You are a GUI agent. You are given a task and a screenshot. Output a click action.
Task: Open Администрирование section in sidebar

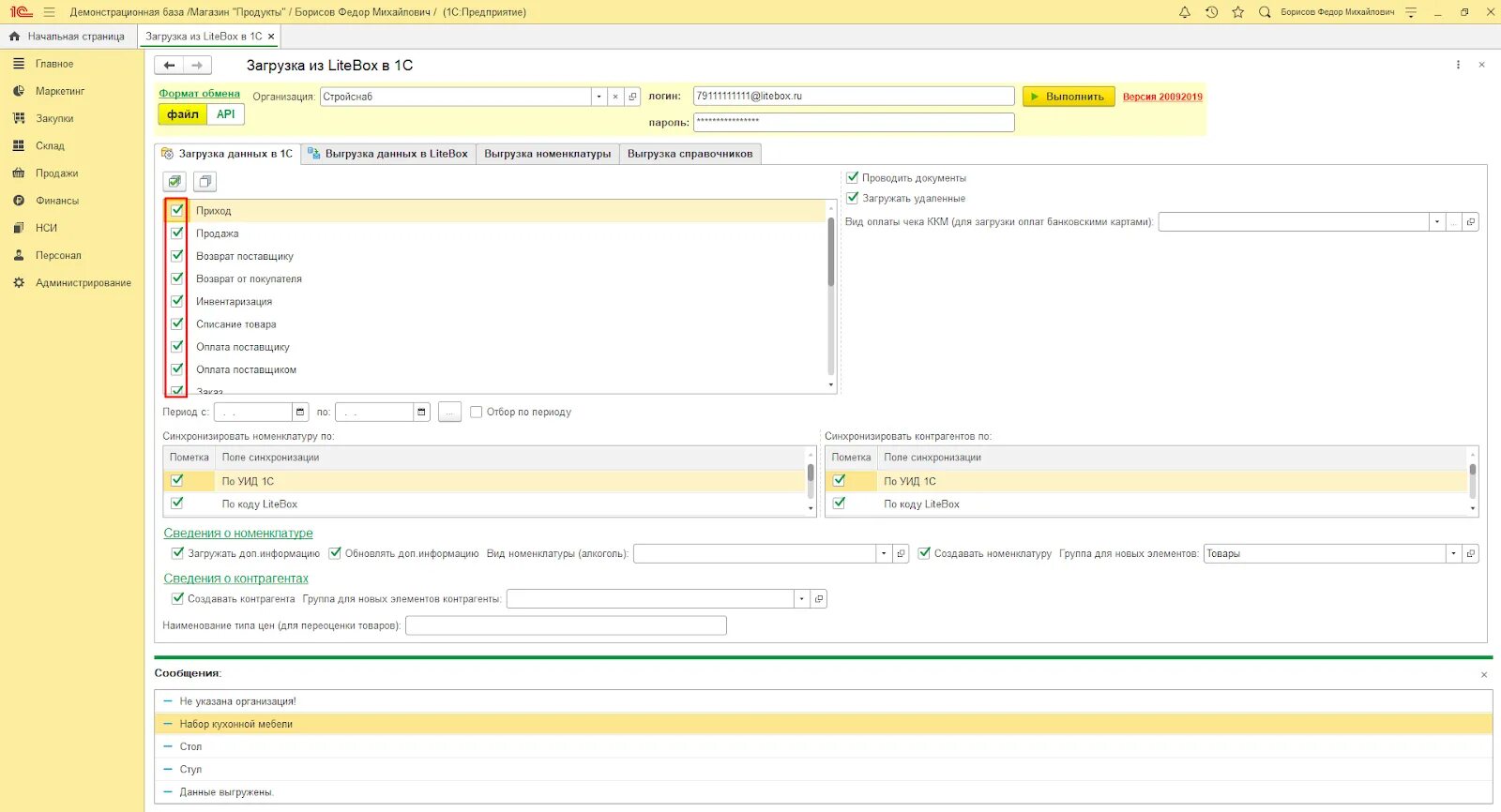point(83,282)
